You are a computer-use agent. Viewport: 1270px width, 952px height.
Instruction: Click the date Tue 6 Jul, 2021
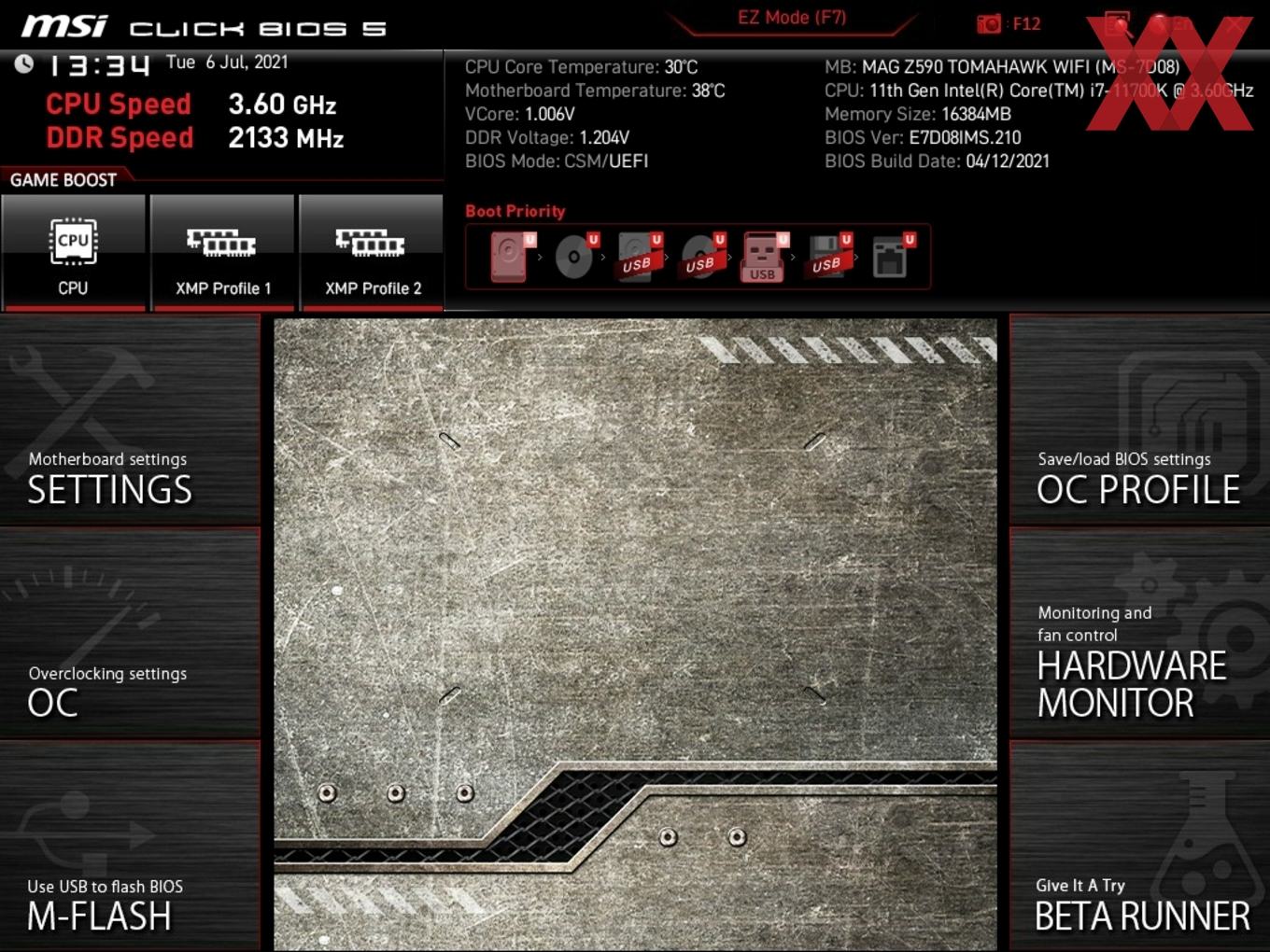(x=227, y=63)
